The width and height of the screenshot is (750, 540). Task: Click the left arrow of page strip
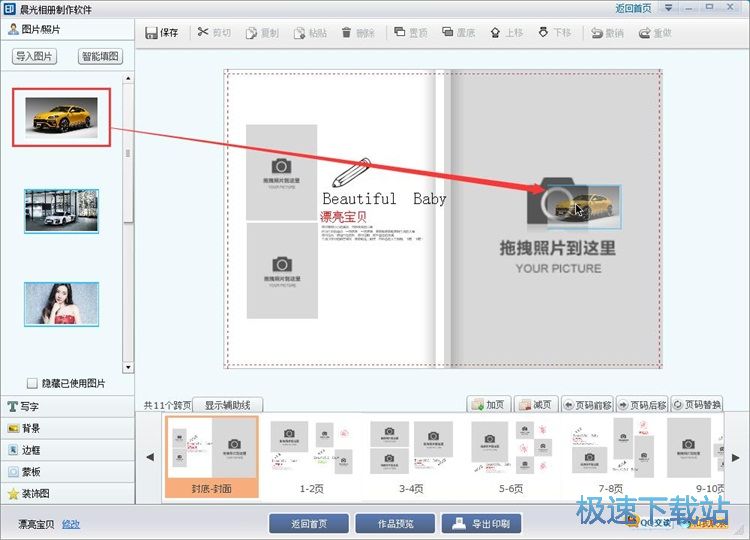click(150, 457)
